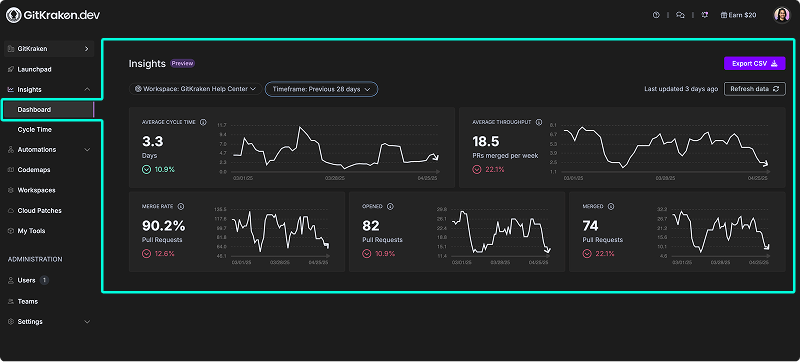The image size is (800, 362).
Task: Expand the Automations section chevron
Action: click(x=87, y=150)
